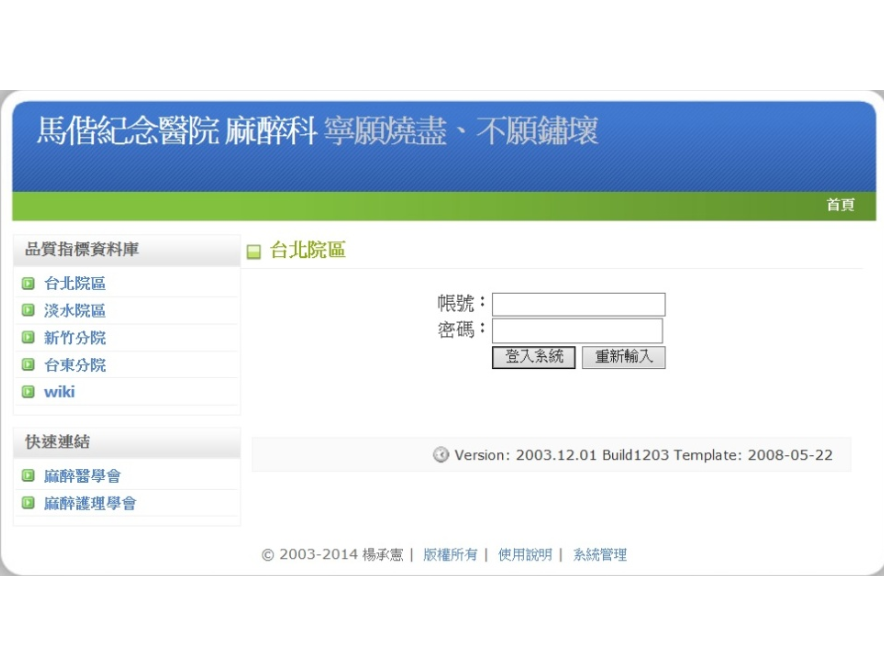
Task: Focus the 帳號 account input field
Action: pos(578,304)
